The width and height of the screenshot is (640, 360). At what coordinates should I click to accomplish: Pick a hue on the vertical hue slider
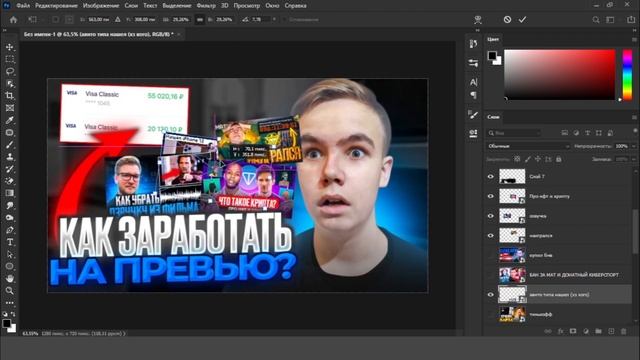point(627,75)
